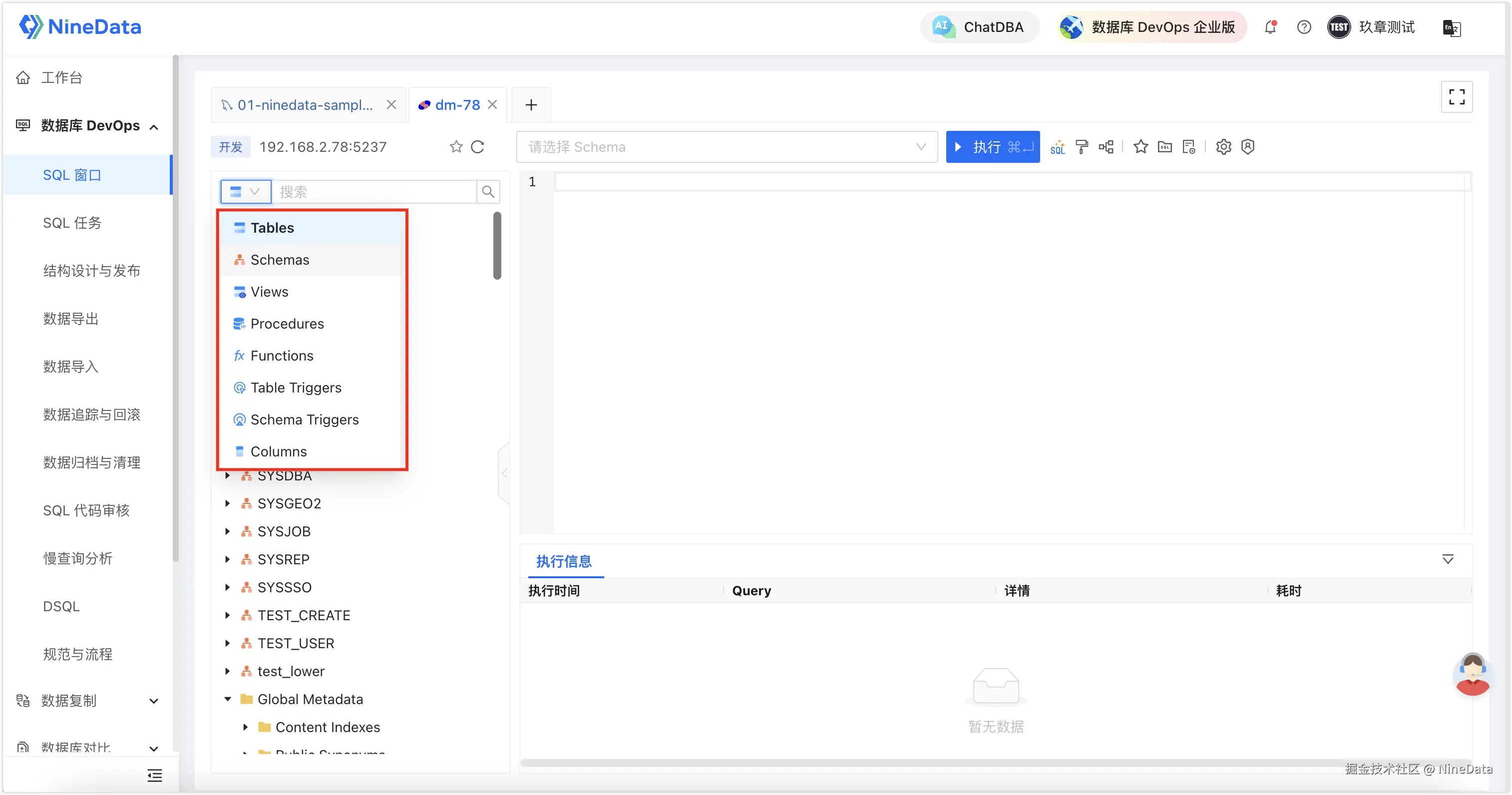1512x795 pixels.
Task: Click the 搜索 search input field
Action: 375,192
